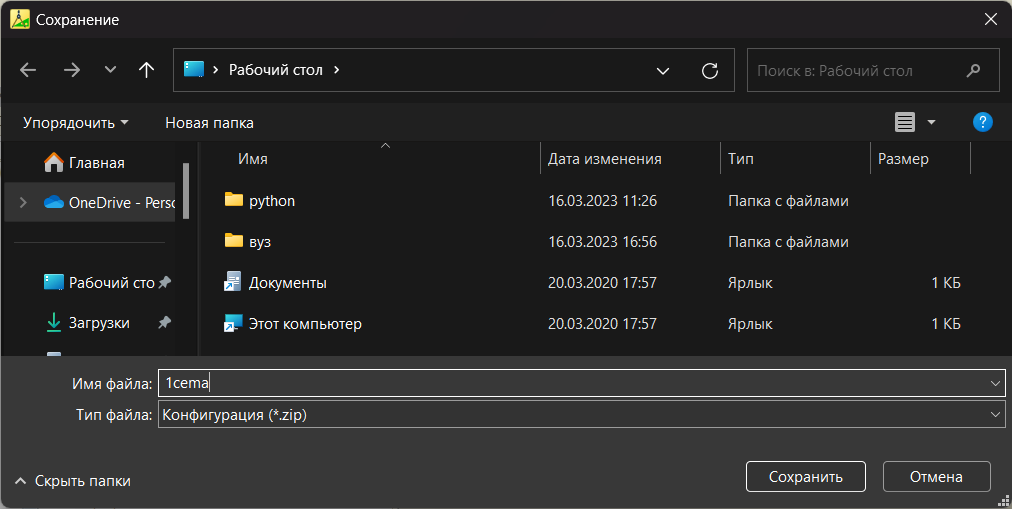This screenshot has width=1012, height=509.
Task: Click the forward navigation arrow
Action: coord(72,70)
